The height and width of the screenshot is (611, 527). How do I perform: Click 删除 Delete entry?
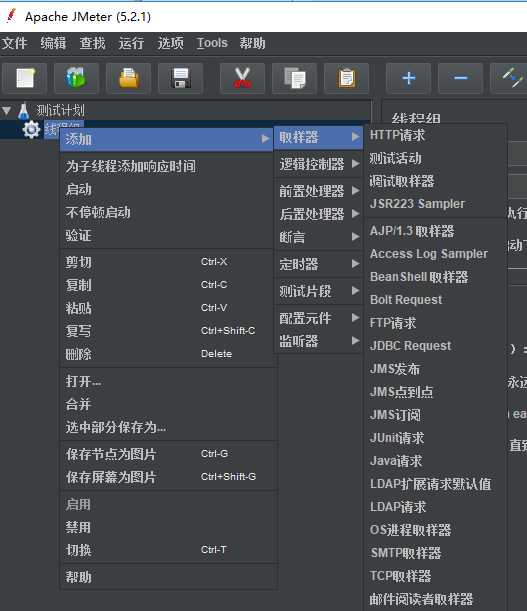coord(167,354)
